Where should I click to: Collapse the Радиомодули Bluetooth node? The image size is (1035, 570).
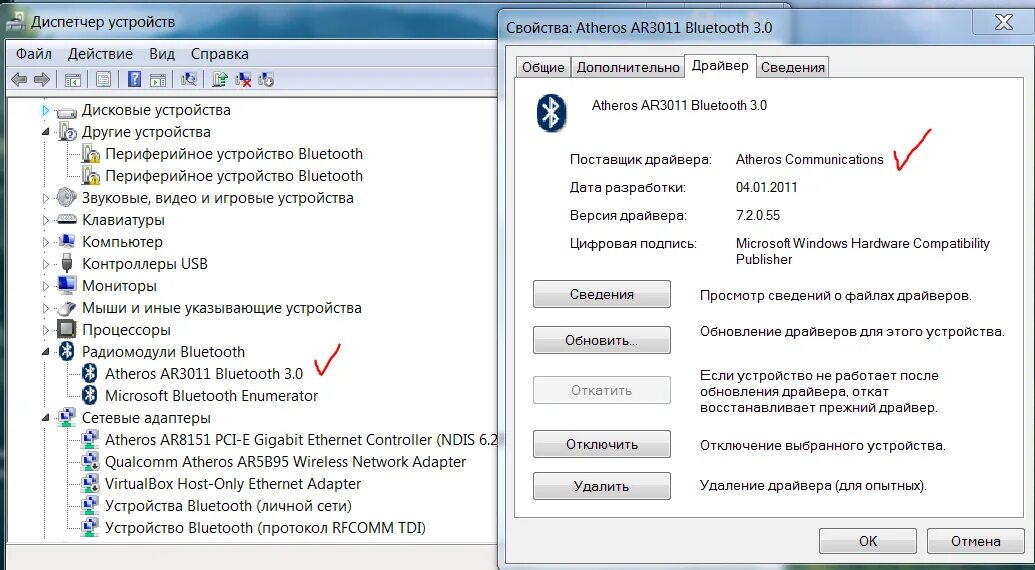click(x=46, y=352)
